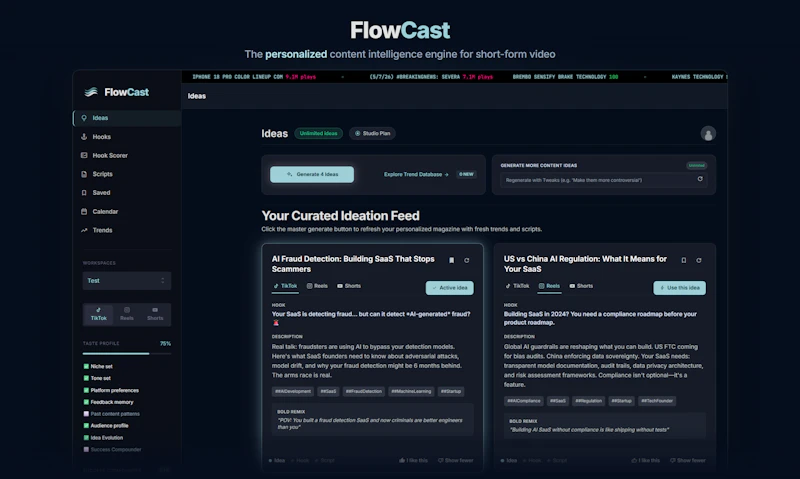Viewport: 800px width, 479px height.
Task: Regenerate the AI Fraud Detection idea card
Action: coord(466,260)
